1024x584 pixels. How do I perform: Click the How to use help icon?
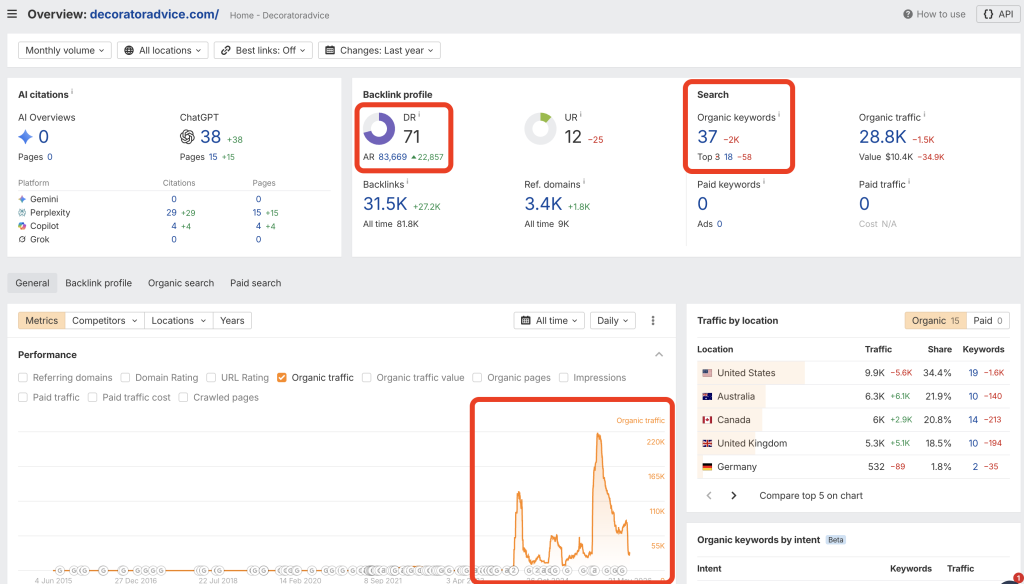click(907, 14)
